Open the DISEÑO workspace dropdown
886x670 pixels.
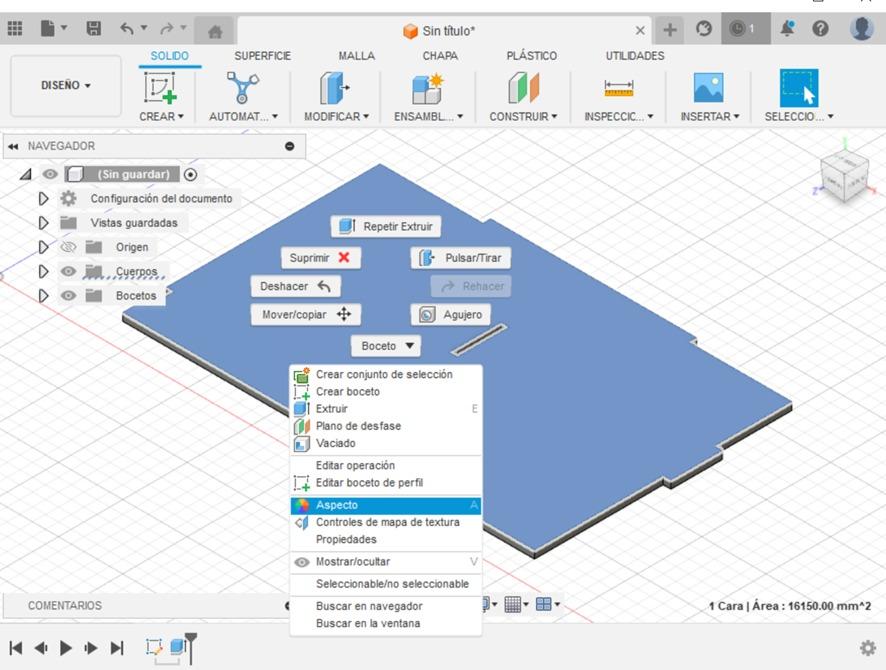(x=66, y=85)
